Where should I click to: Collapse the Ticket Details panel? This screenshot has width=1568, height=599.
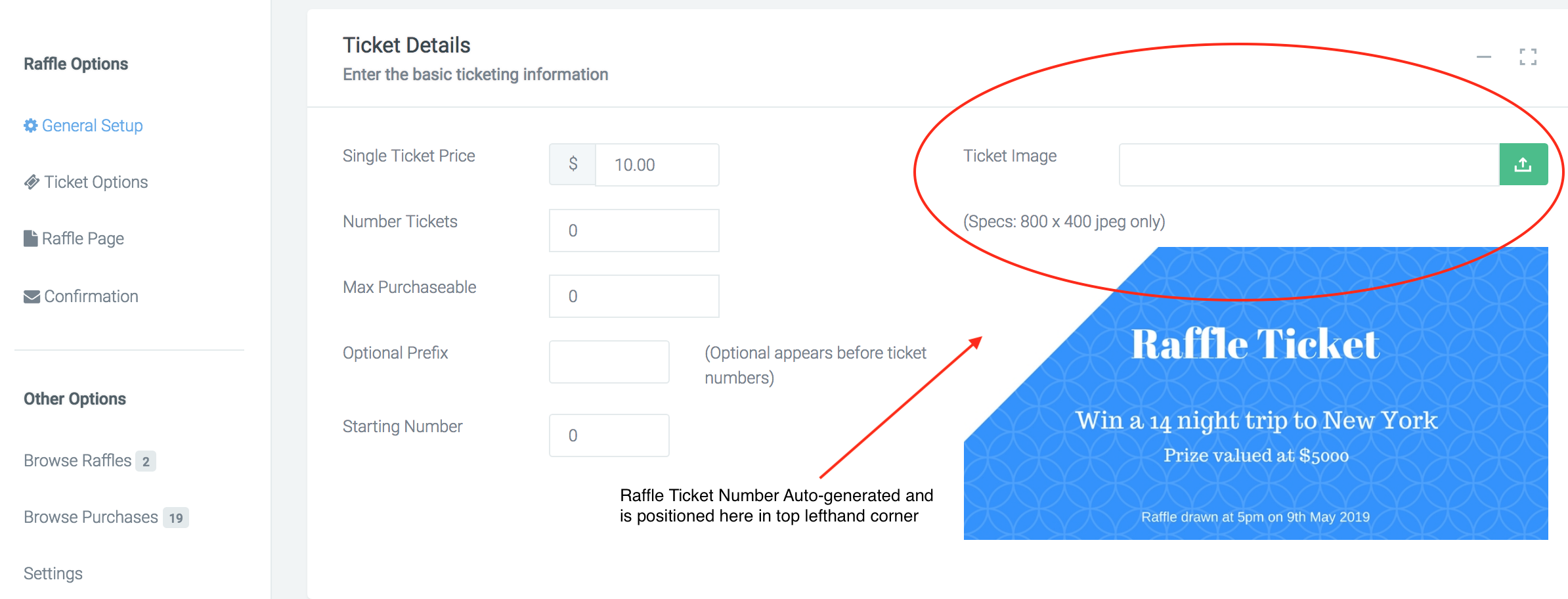(1483, 57)
